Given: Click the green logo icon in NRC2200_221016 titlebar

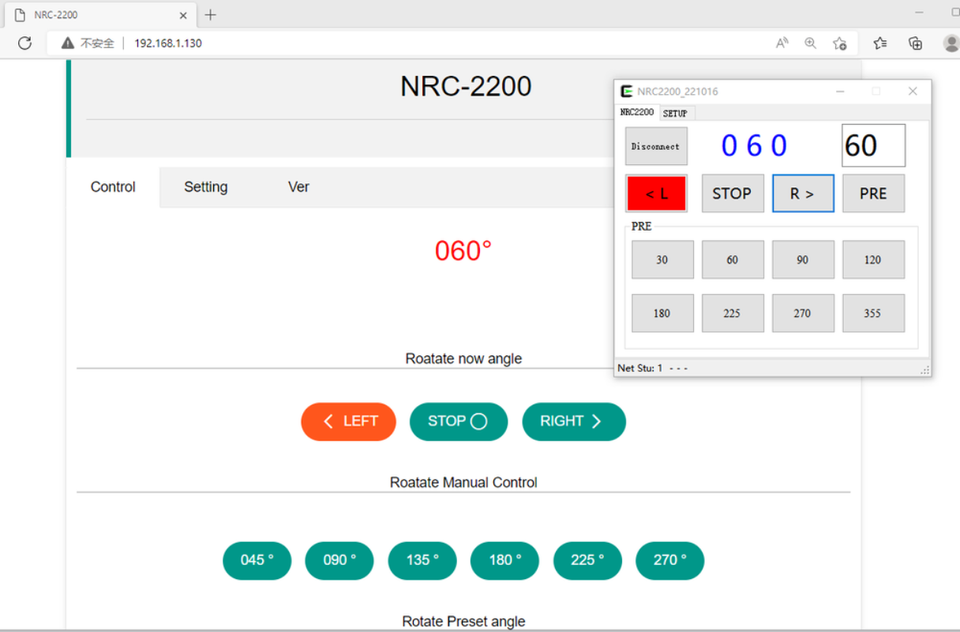Looking at the screenshot, I should click(625, 90).
